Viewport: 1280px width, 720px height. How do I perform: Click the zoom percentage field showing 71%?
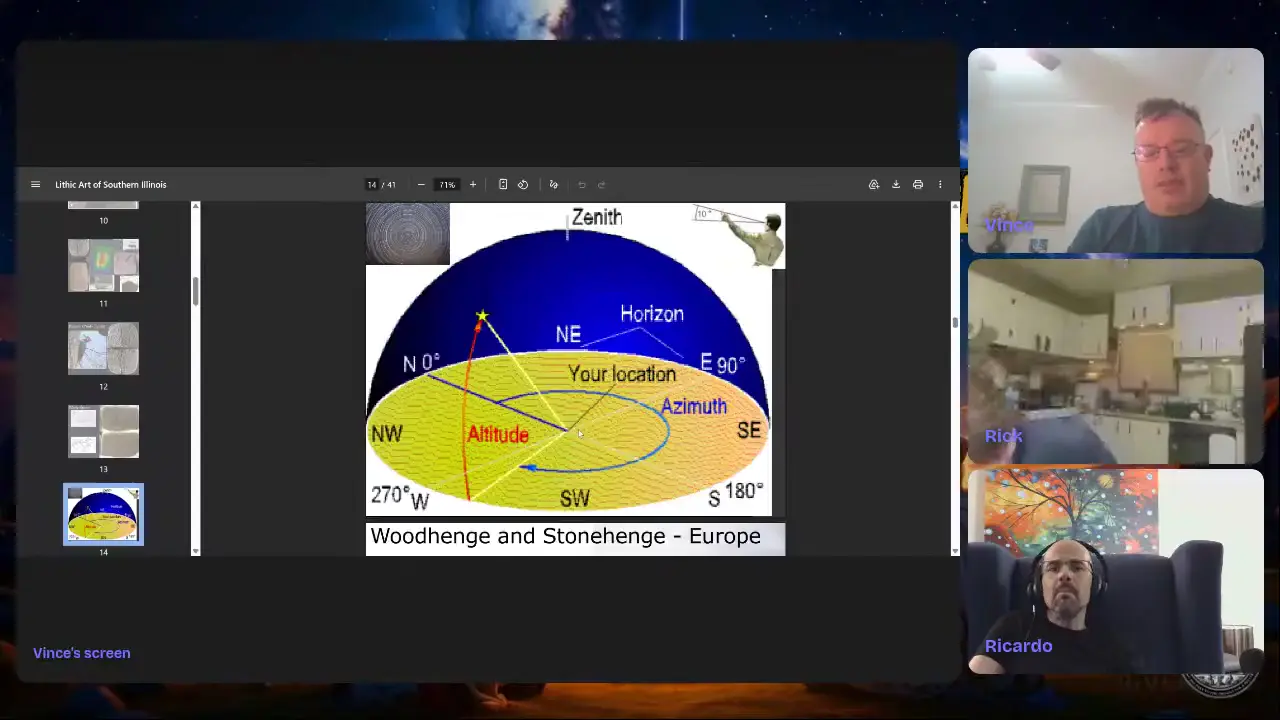pyautogui.click(x=447, y=184)
